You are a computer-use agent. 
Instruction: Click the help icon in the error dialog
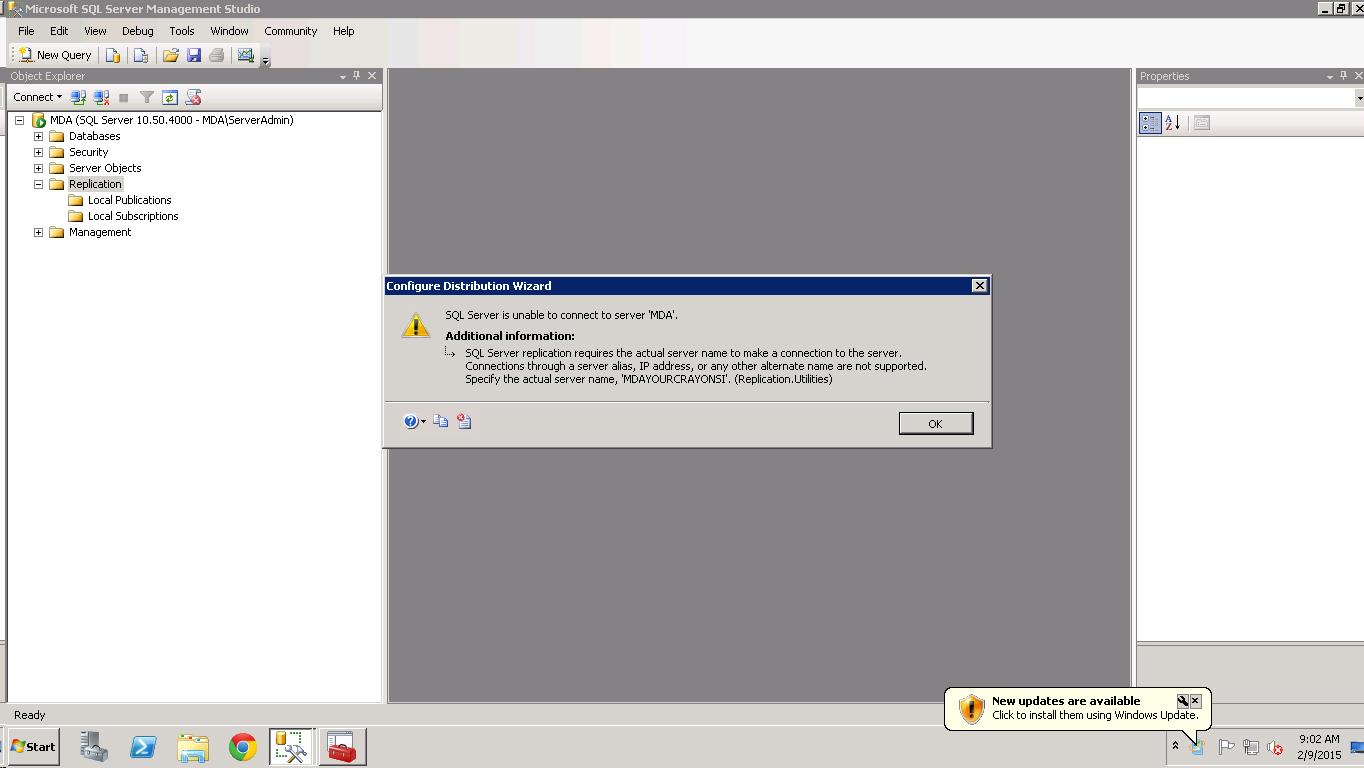[x=411, y=422]
